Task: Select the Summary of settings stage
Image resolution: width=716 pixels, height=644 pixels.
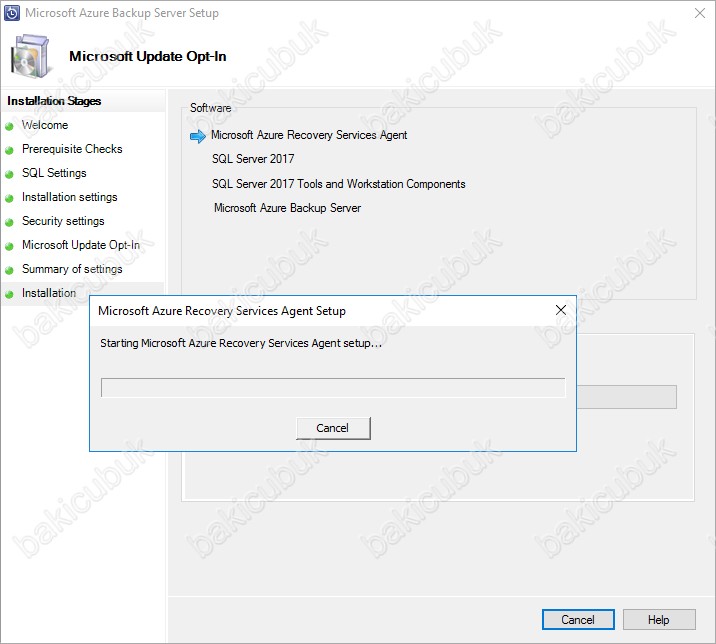Action: (72, 269)
